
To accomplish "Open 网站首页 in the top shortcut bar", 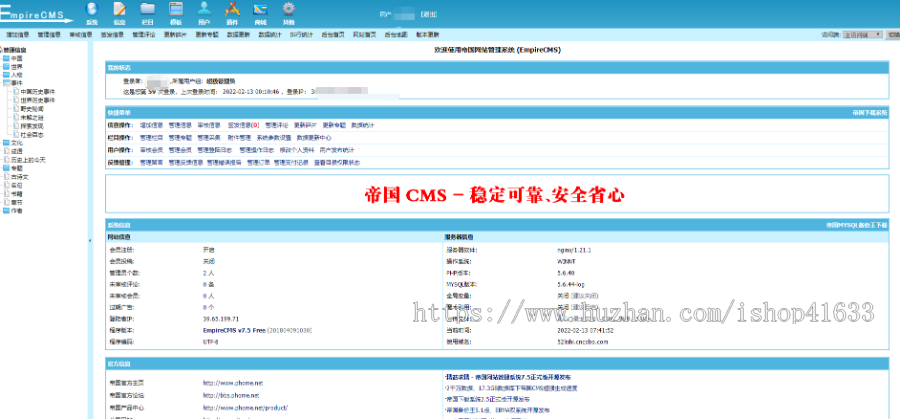I will click(364, 34).
